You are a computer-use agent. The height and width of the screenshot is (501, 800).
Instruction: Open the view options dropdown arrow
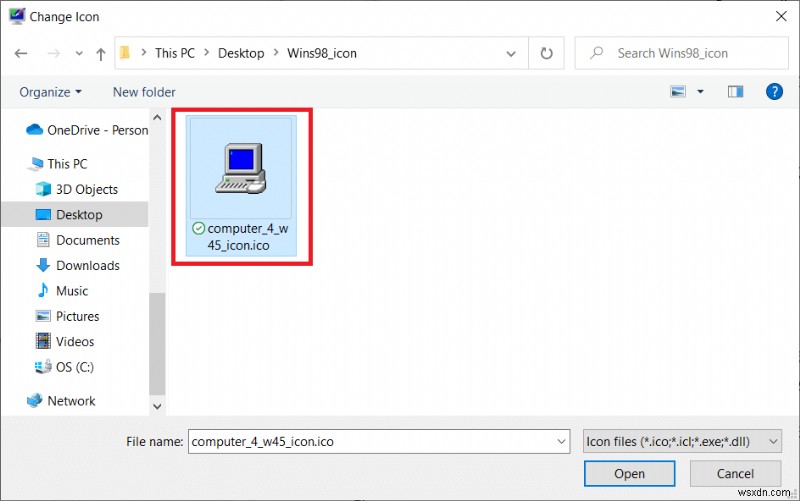pos(701,92)
